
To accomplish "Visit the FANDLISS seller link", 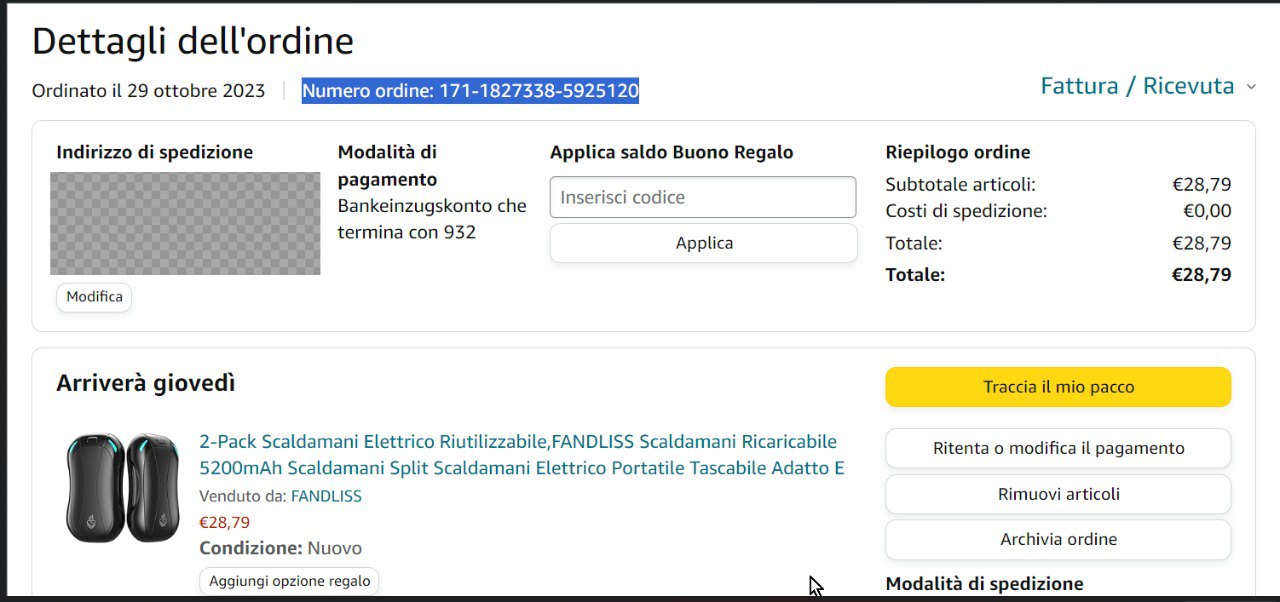I will pos(326,496).
